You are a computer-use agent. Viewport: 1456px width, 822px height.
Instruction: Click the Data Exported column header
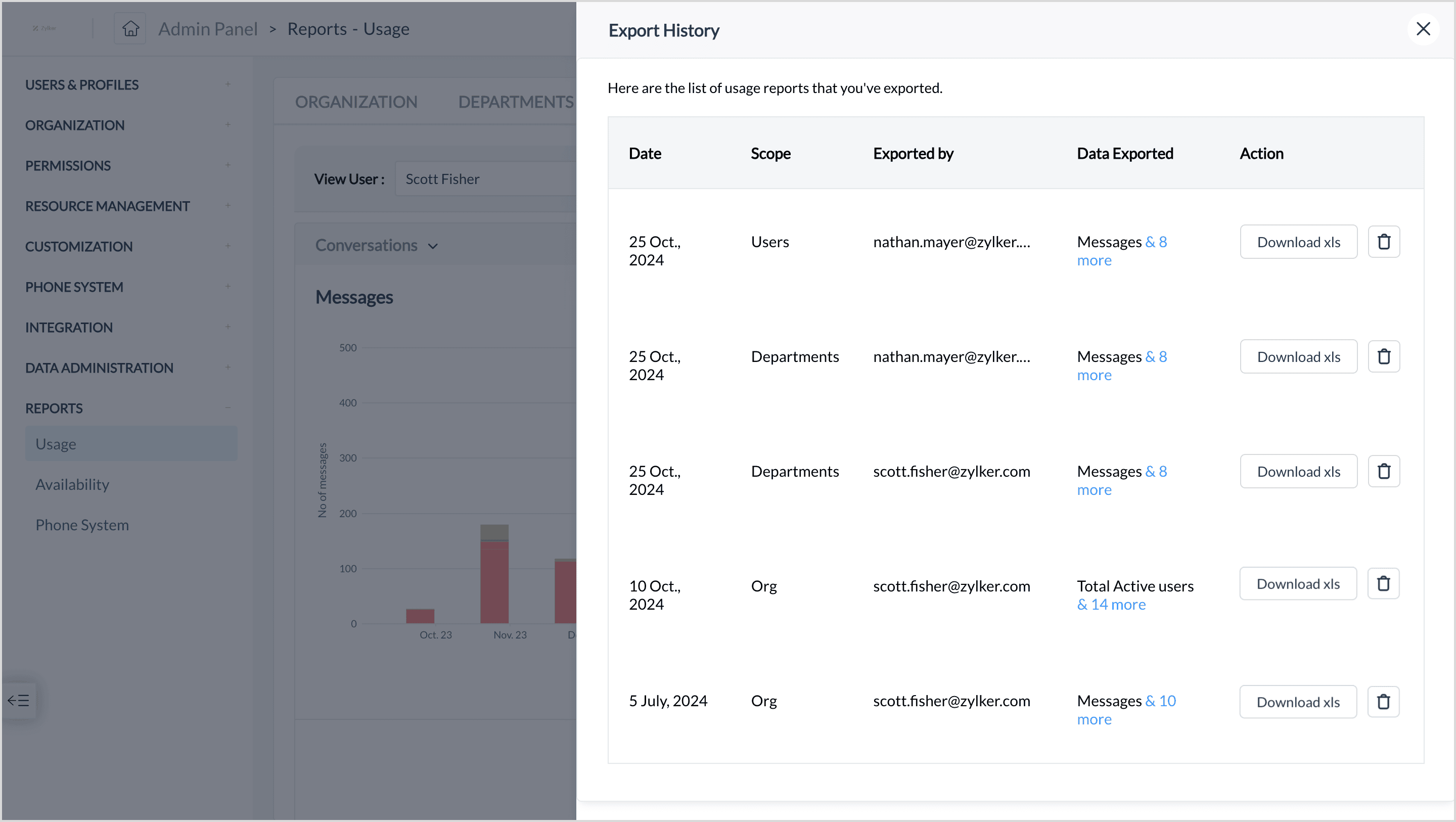click(1125, 153)
